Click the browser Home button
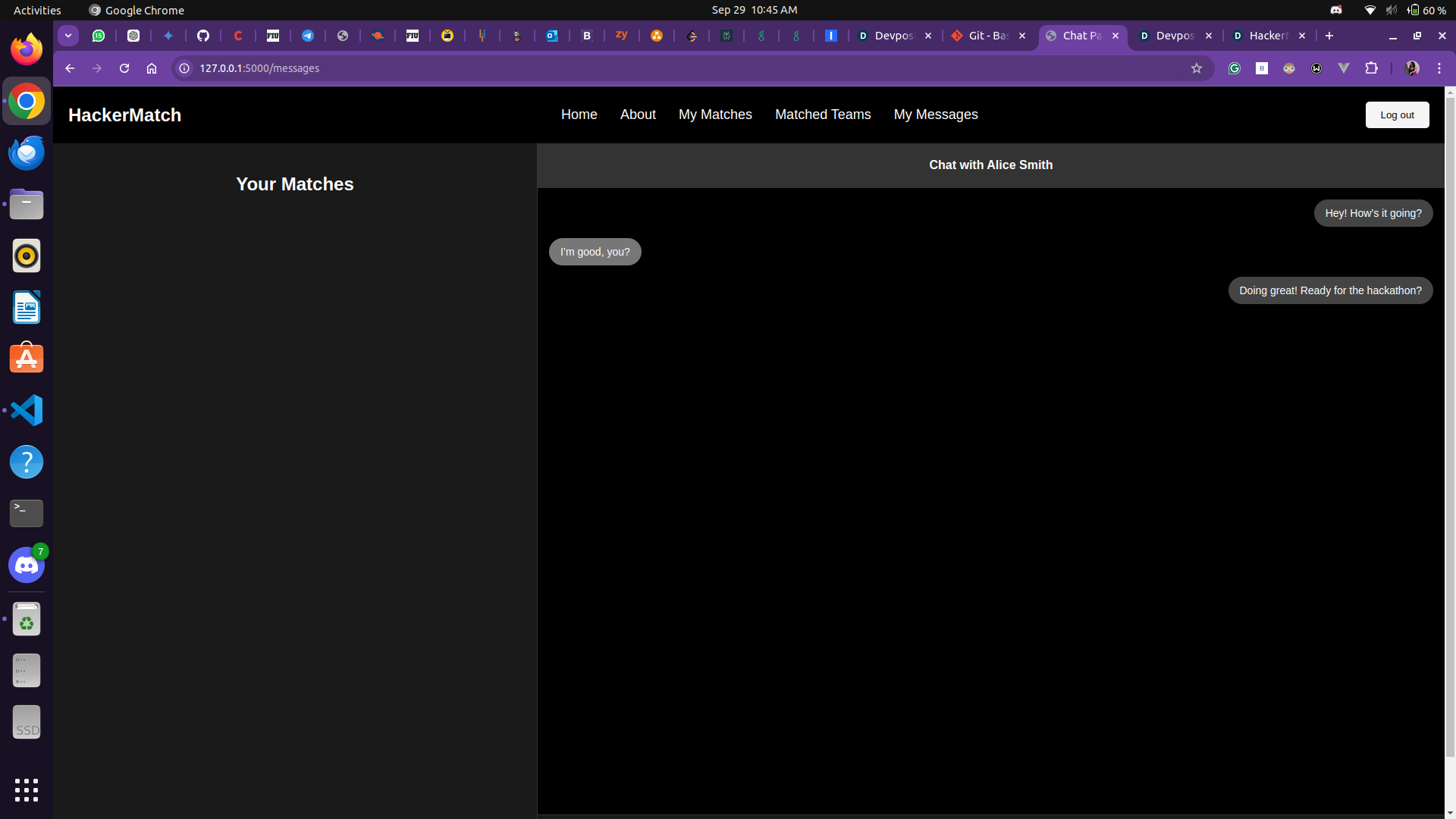Viewport: 1456px width, 819px height. click(152, 68)
